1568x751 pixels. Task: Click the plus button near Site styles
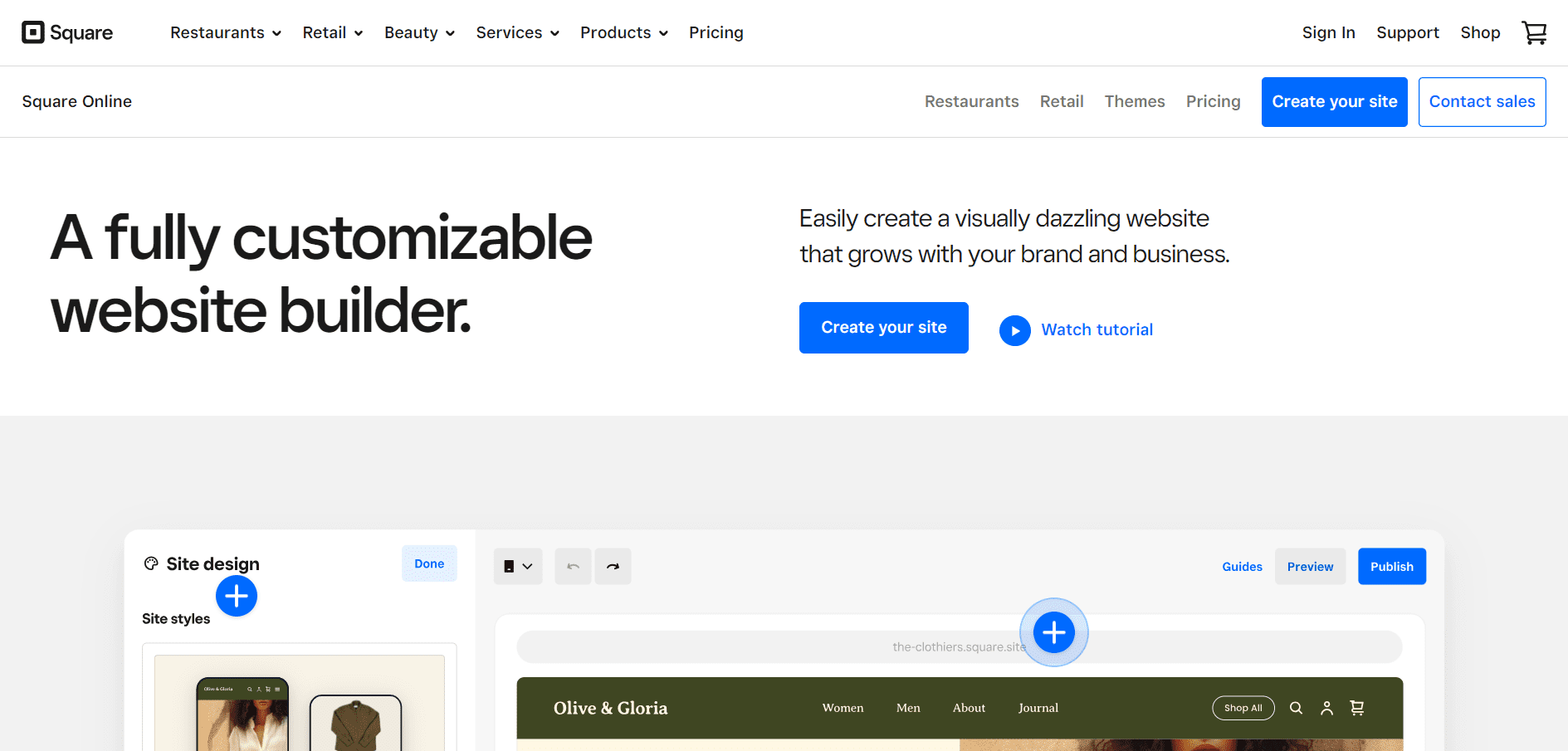point(237,596)
